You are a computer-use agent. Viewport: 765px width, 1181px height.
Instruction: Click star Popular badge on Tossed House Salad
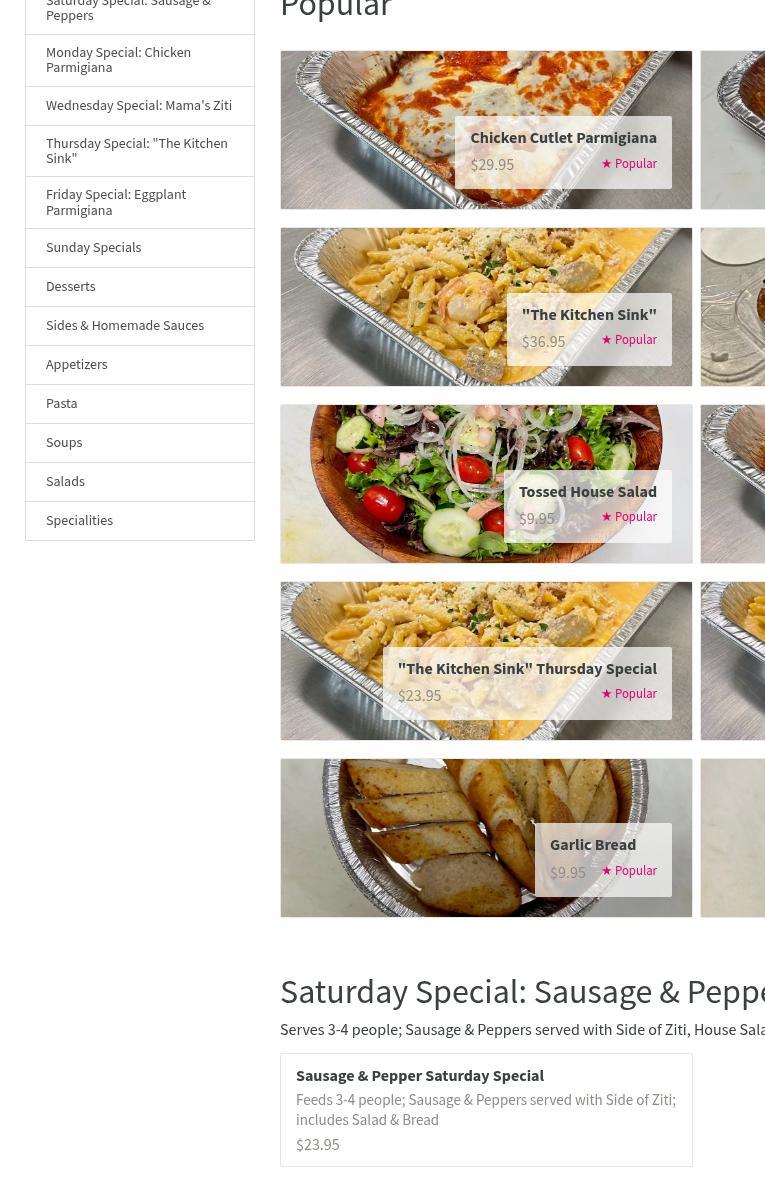[629, 517]
